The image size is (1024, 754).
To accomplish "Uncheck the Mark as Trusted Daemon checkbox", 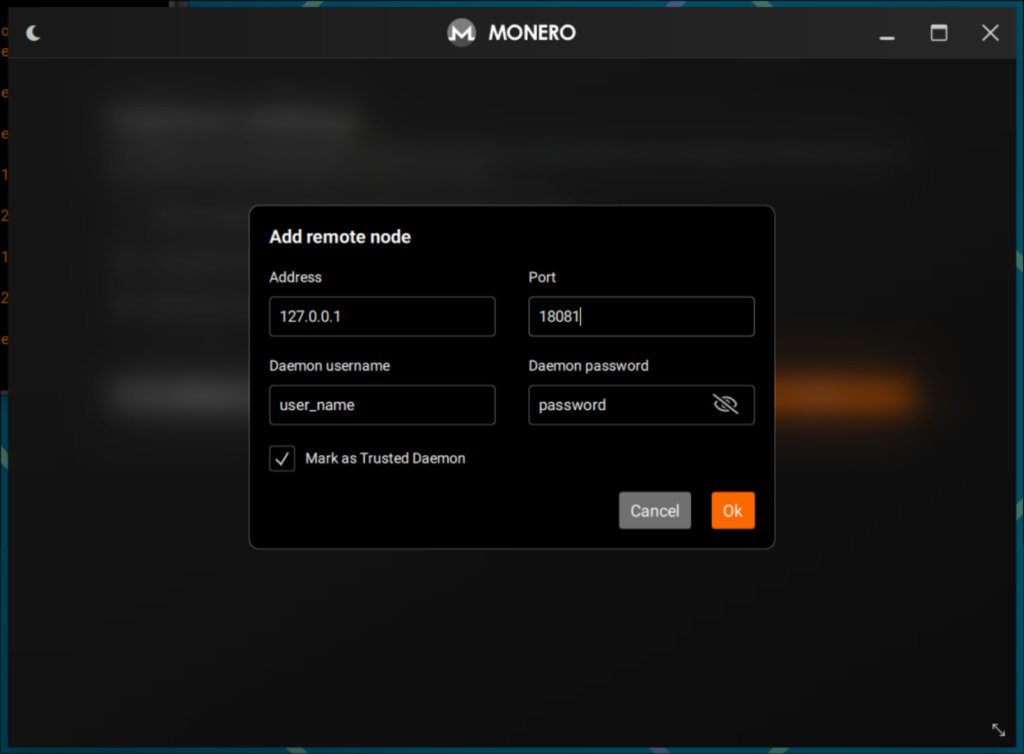I will click(x=281, y=458).
